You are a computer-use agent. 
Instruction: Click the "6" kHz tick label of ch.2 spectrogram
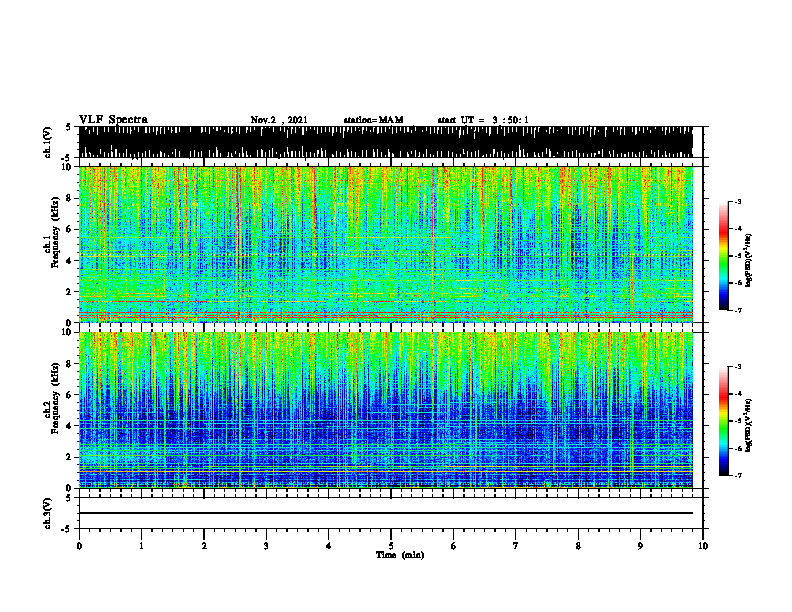pyautogui.click(x=70, y=395)
